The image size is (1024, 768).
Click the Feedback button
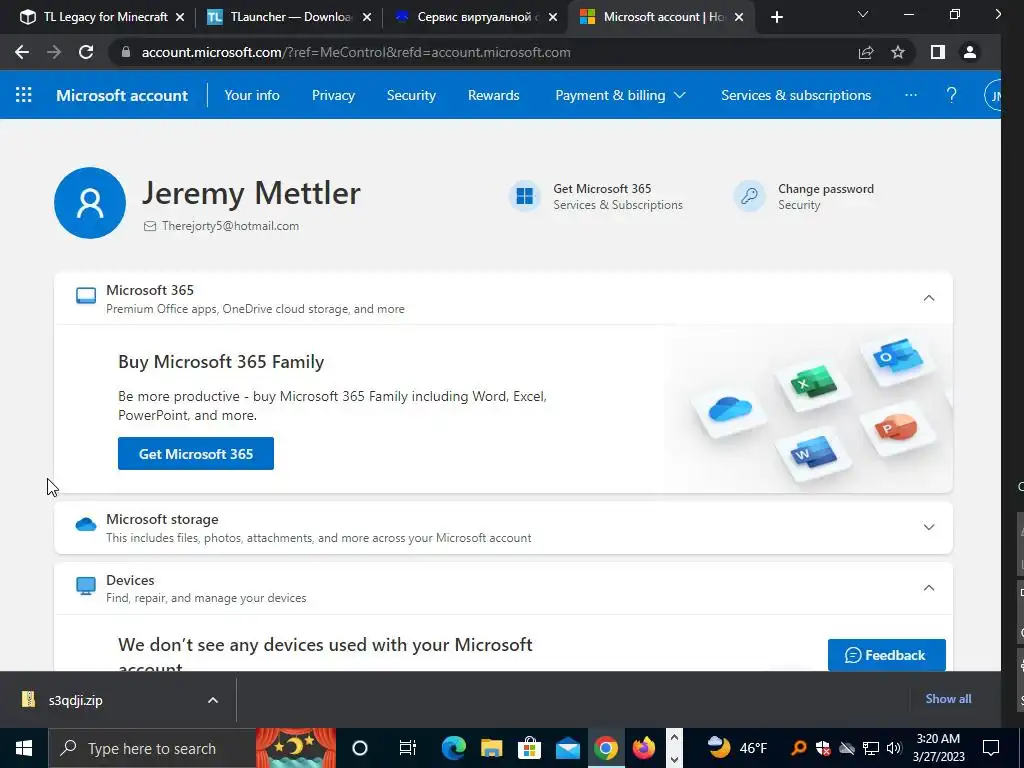click(886, 655)
